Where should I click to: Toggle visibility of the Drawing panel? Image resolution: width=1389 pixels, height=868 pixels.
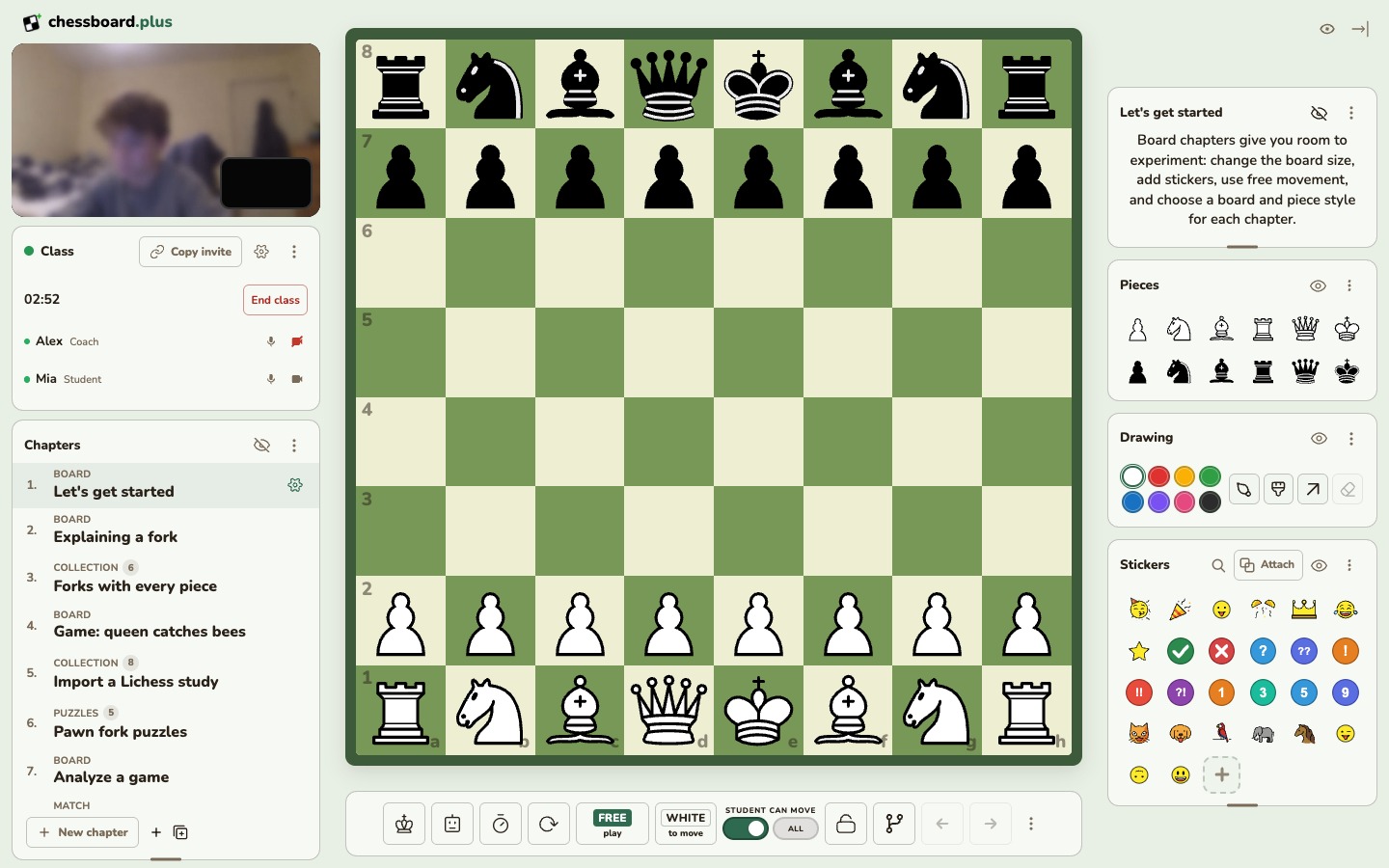tap(1320, 438)
